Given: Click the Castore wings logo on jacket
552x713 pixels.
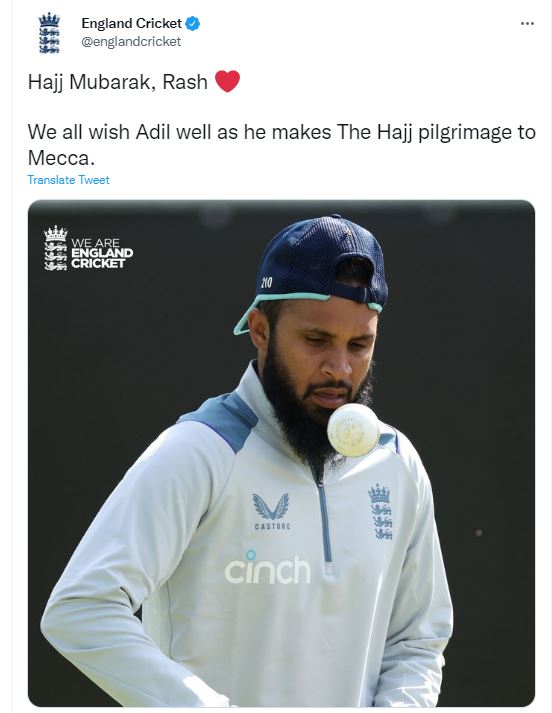Looking at the screenshot, I should click(x=271, y=511).
